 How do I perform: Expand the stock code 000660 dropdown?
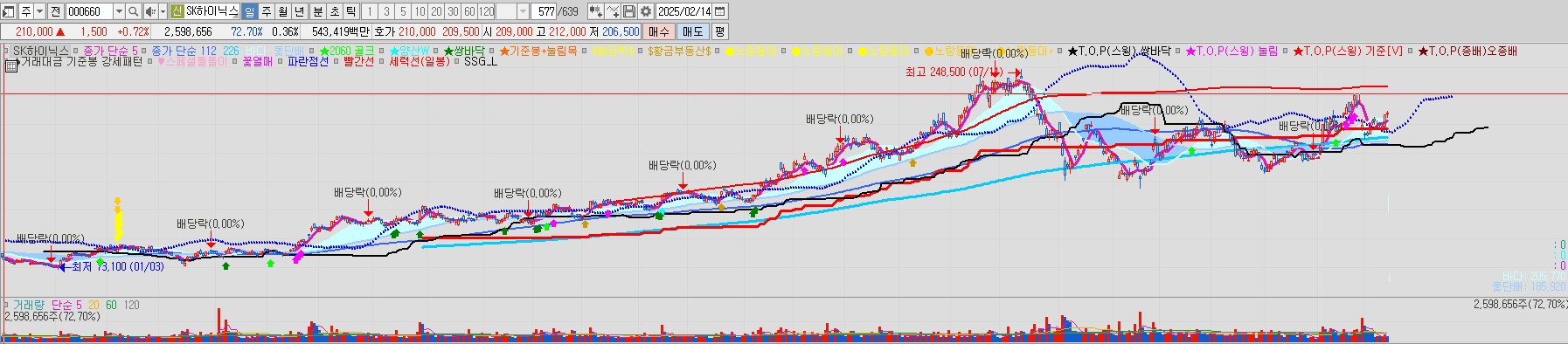click(119, 11)
